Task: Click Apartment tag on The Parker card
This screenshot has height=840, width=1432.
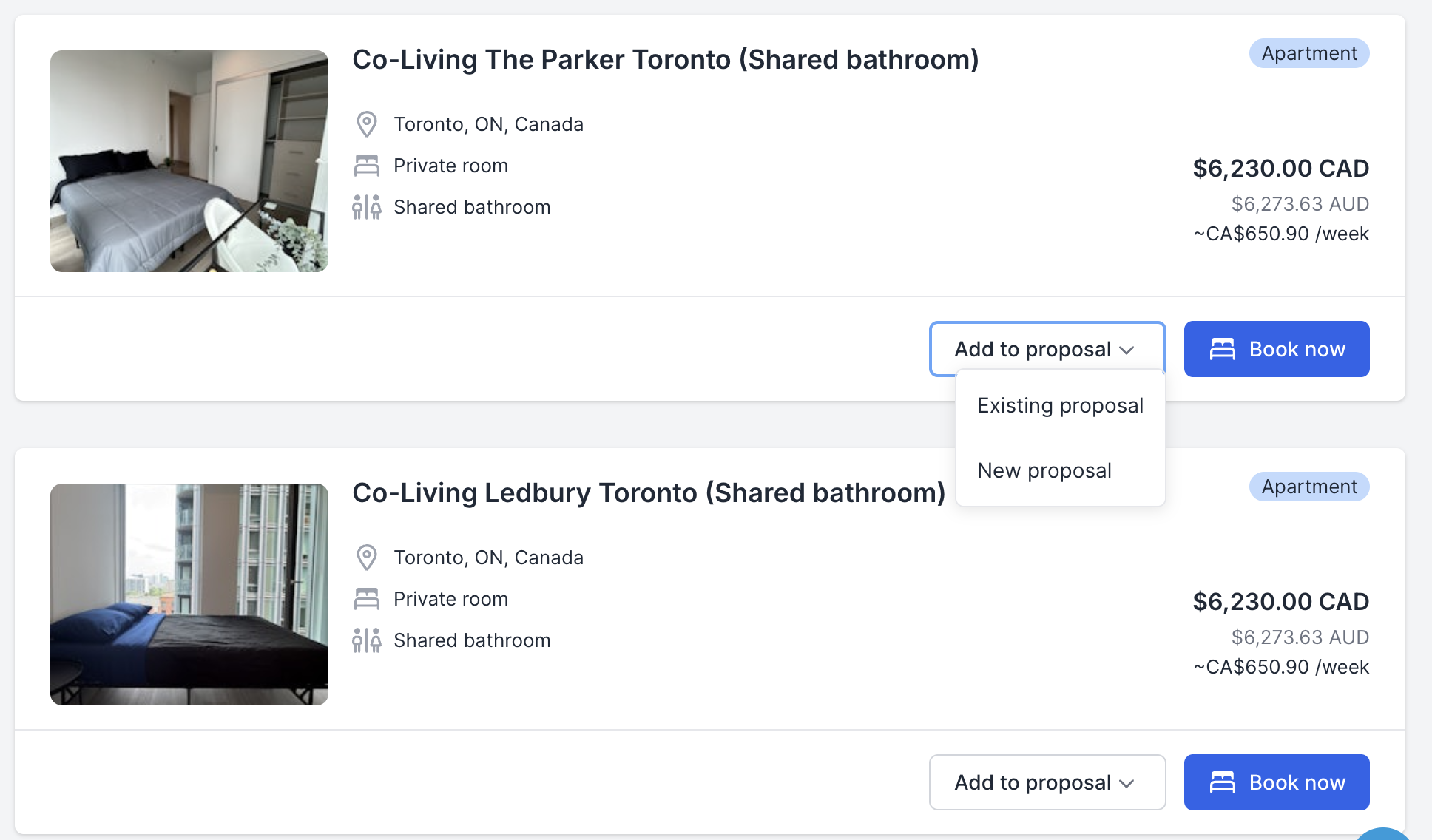Action: coord(1309,53)
